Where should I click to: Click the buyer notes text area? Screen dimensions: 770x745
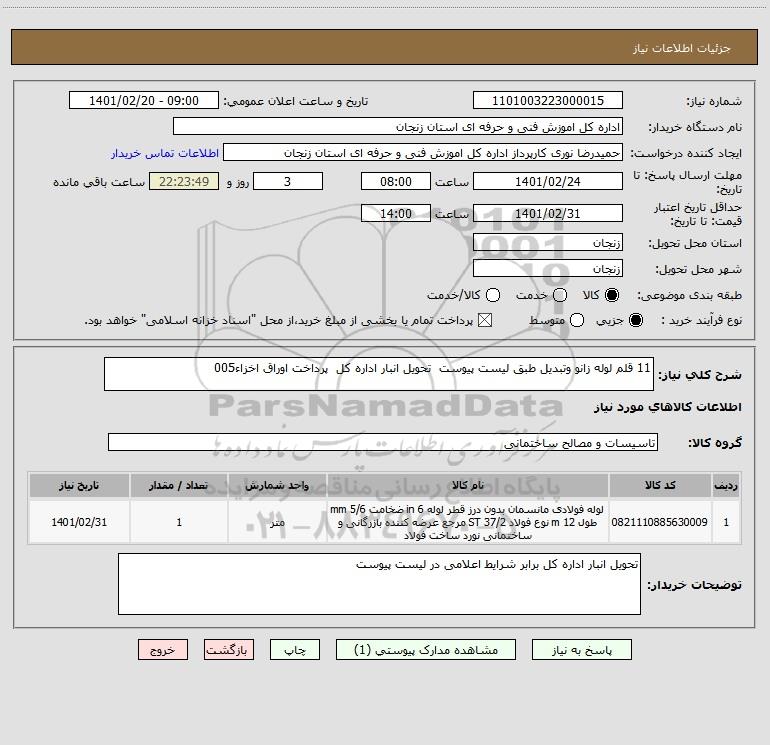pos(379,584)
